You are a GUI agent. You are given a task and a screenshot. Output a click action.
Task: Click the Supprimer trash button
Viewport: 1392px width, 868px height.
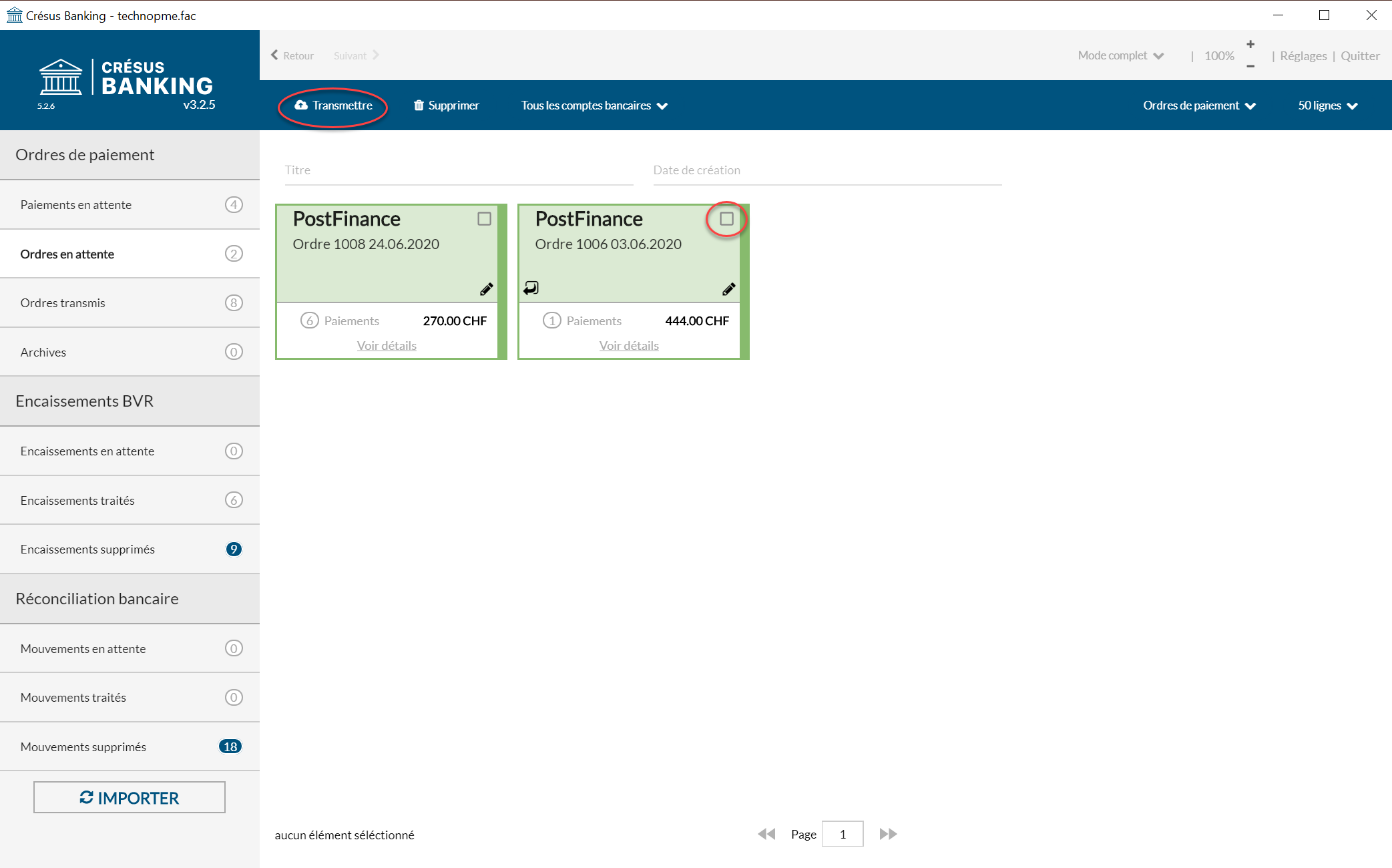(x=447, y=105)
